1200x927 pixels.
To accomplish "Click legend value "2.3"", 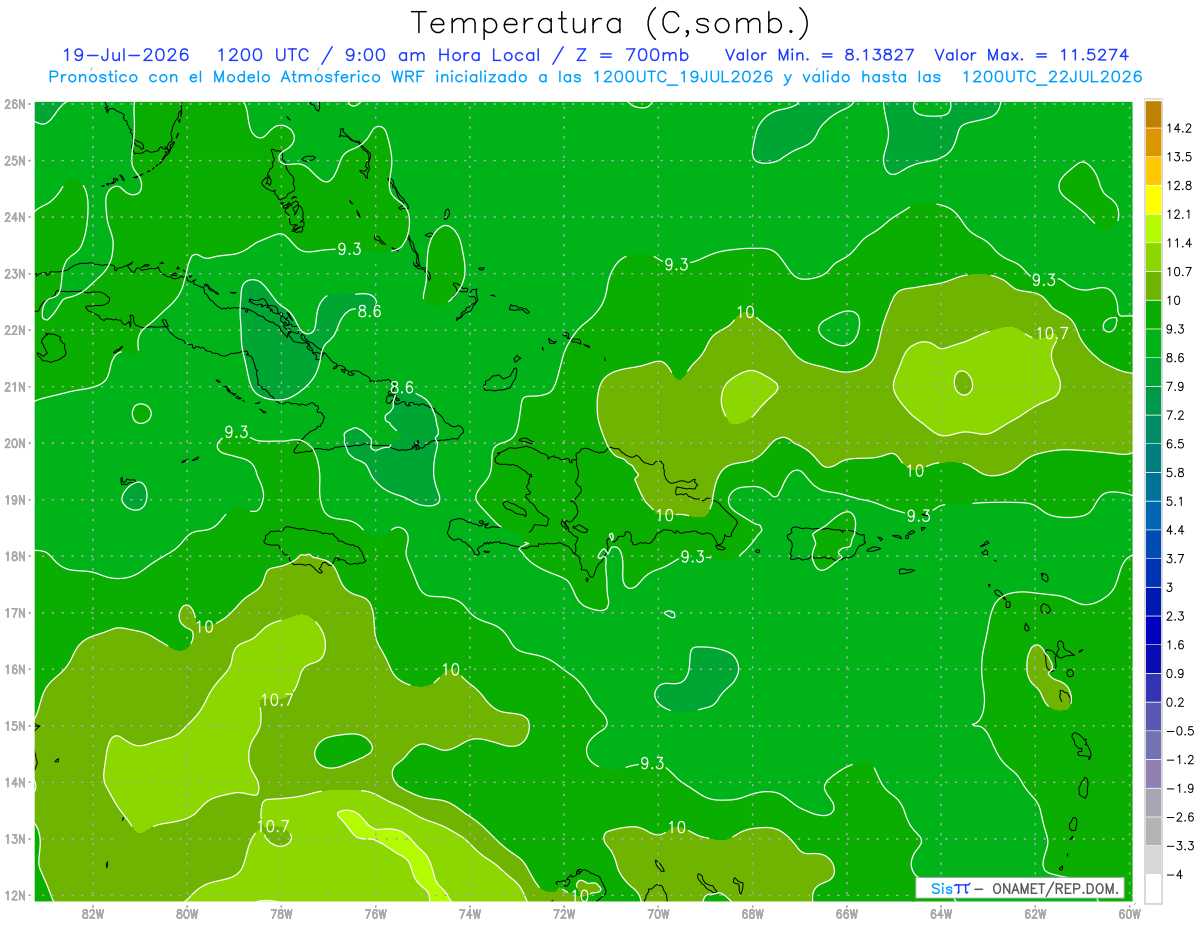I will click(x=1175, y=616).
